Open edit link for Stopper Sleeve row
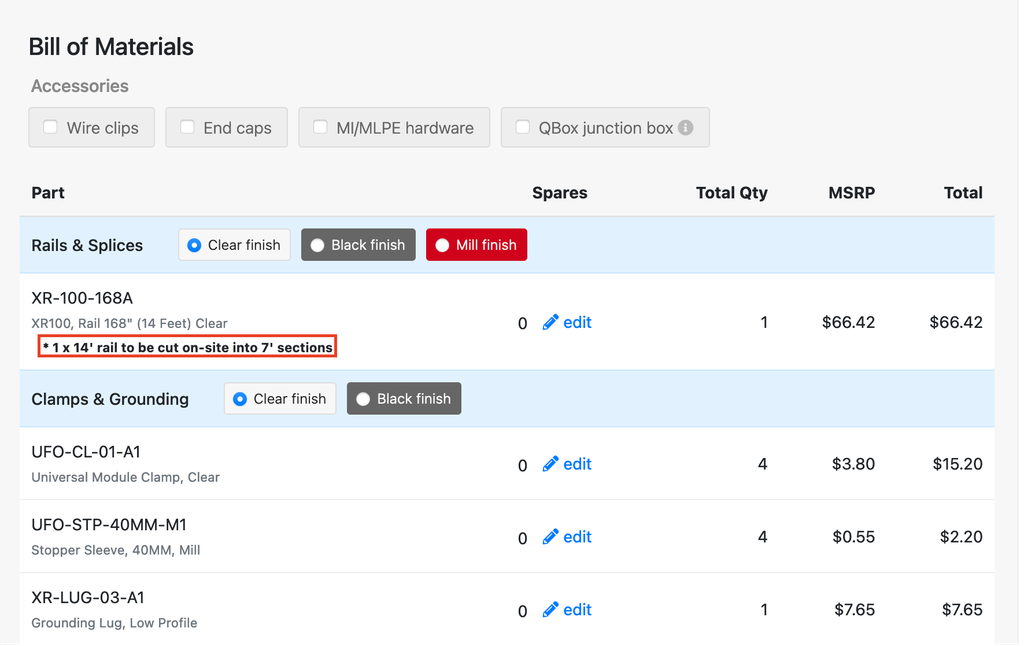This screenshot has height=646, width=1024. click(567, 537)
